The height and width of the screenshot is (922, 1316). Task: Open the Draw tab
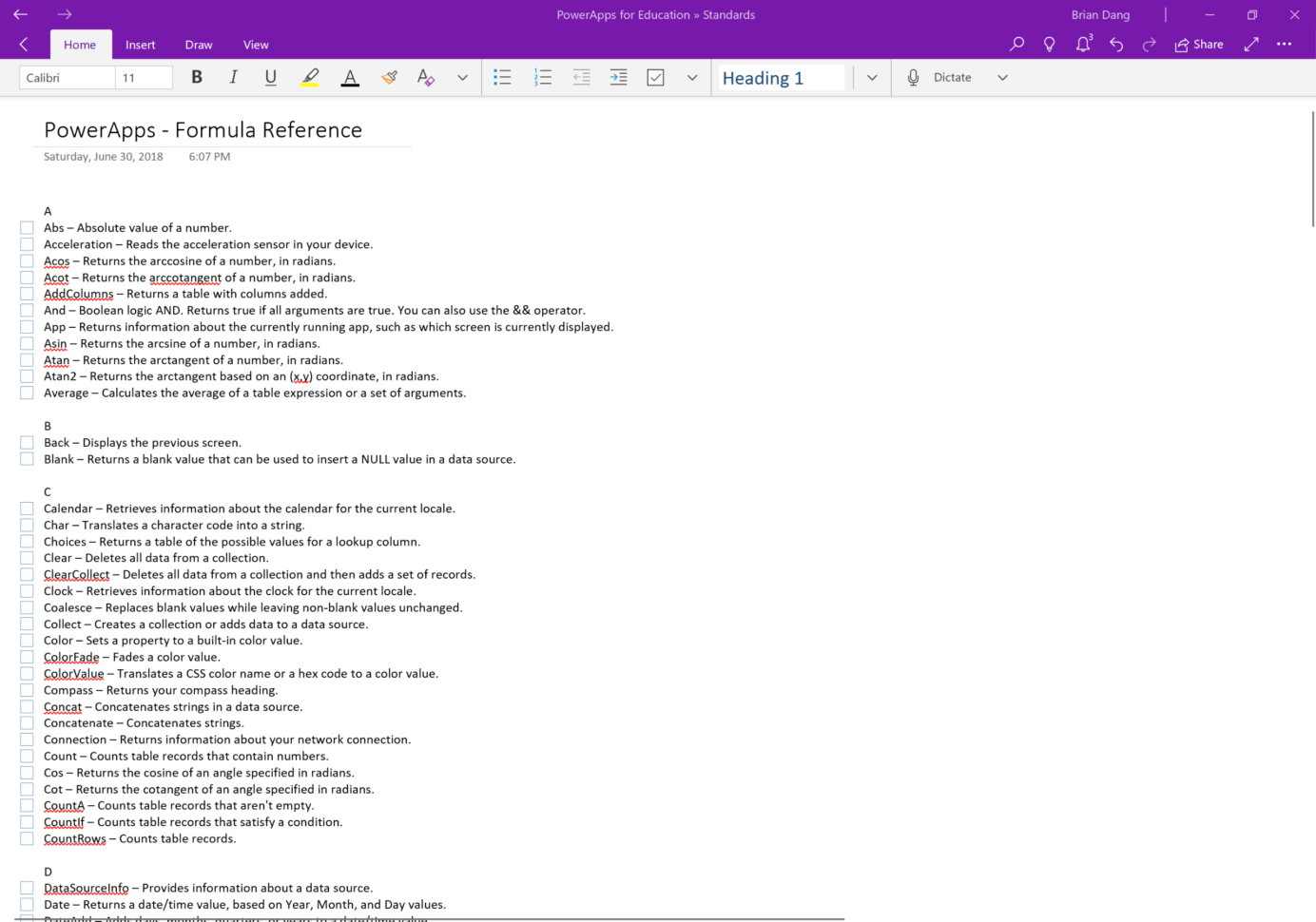199,44
